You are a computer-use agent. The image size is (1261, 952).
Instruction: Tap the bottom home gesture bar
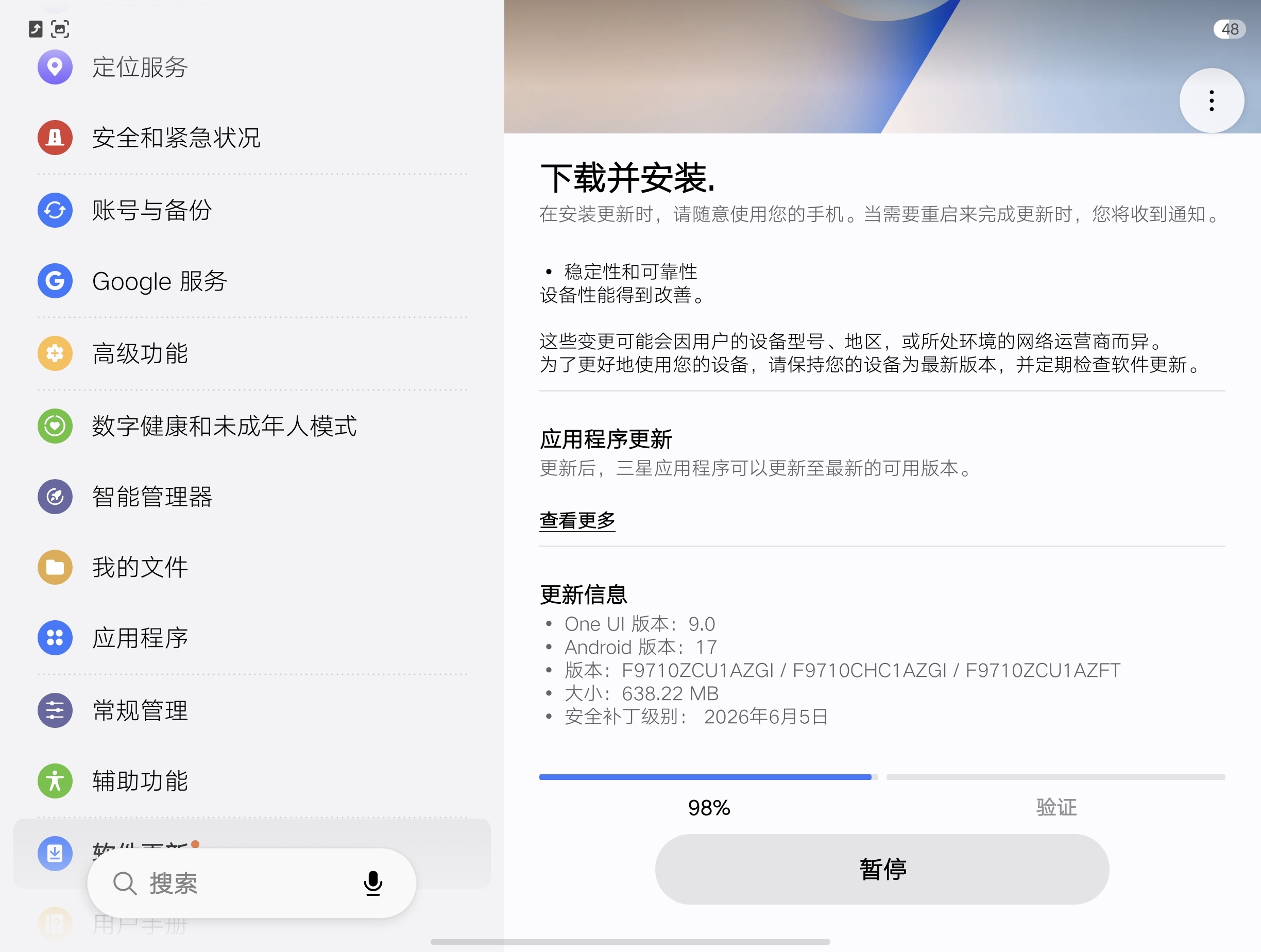tap(630, 942)
